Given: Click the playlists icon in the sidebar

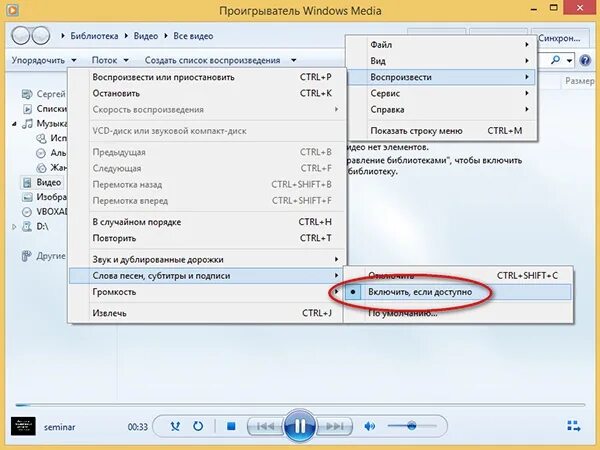Looking at the screenshot, I should [x=27, y=109].
